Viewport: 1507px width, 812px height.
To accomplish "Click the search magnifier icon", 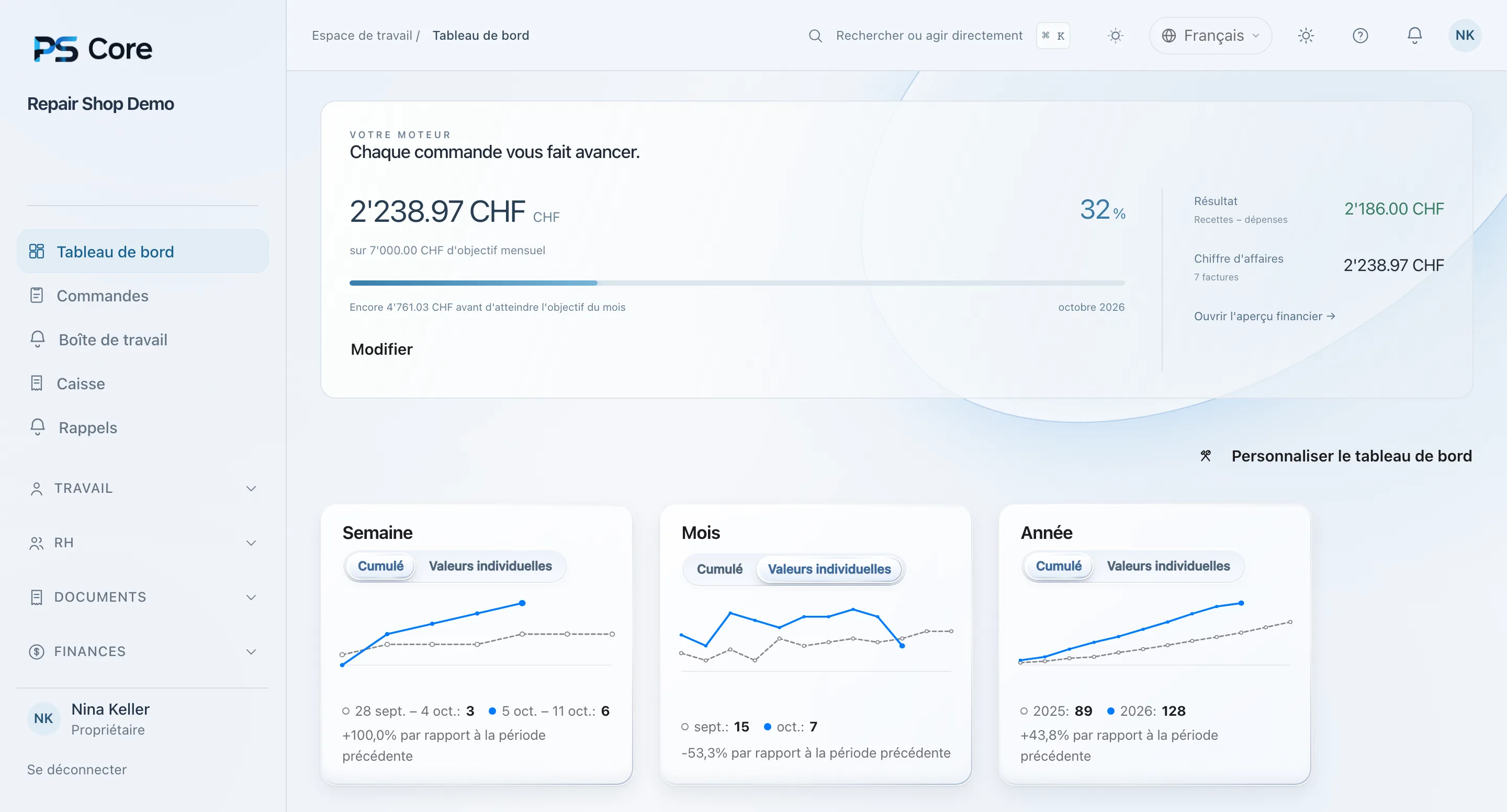I will [815, 36].
